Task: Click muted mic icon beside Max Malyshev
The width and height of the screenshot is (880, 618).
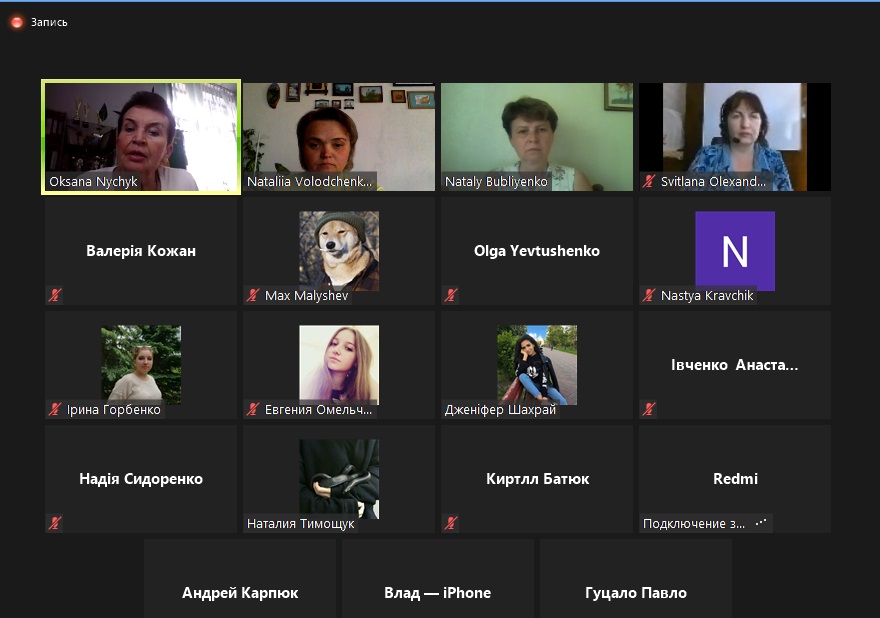Action: pyautogui.click(x=253, y=295)
